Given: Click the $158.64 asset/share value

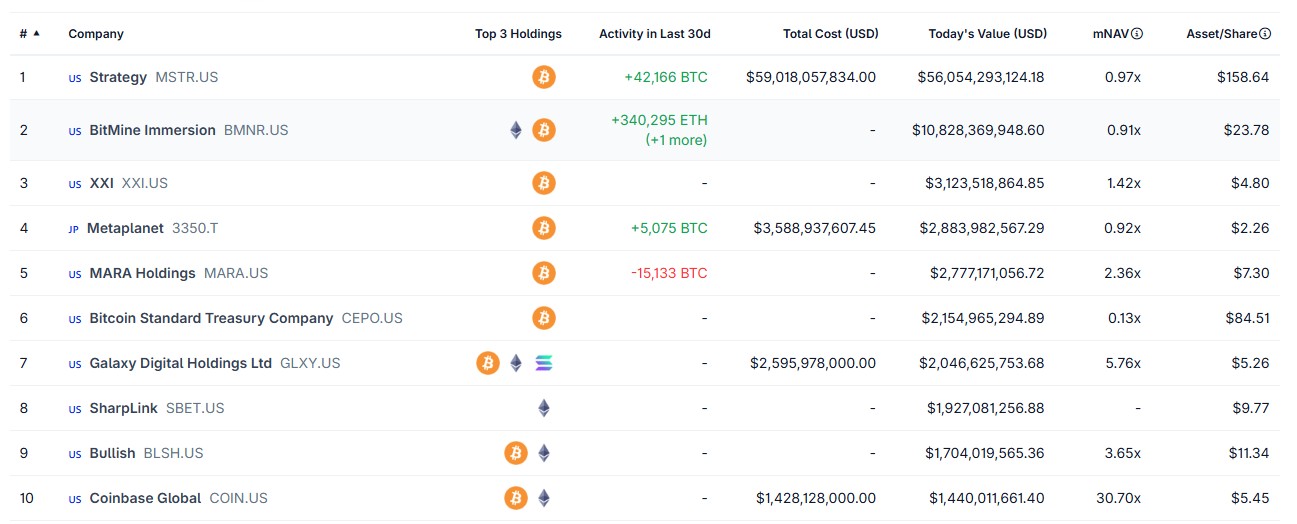Looking at the screenshot, I should 1243,77.
